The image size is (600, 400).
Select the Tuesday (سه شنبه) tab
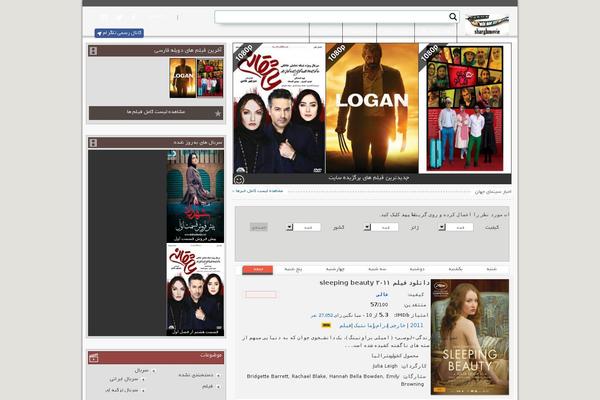[x=377, y=269]
